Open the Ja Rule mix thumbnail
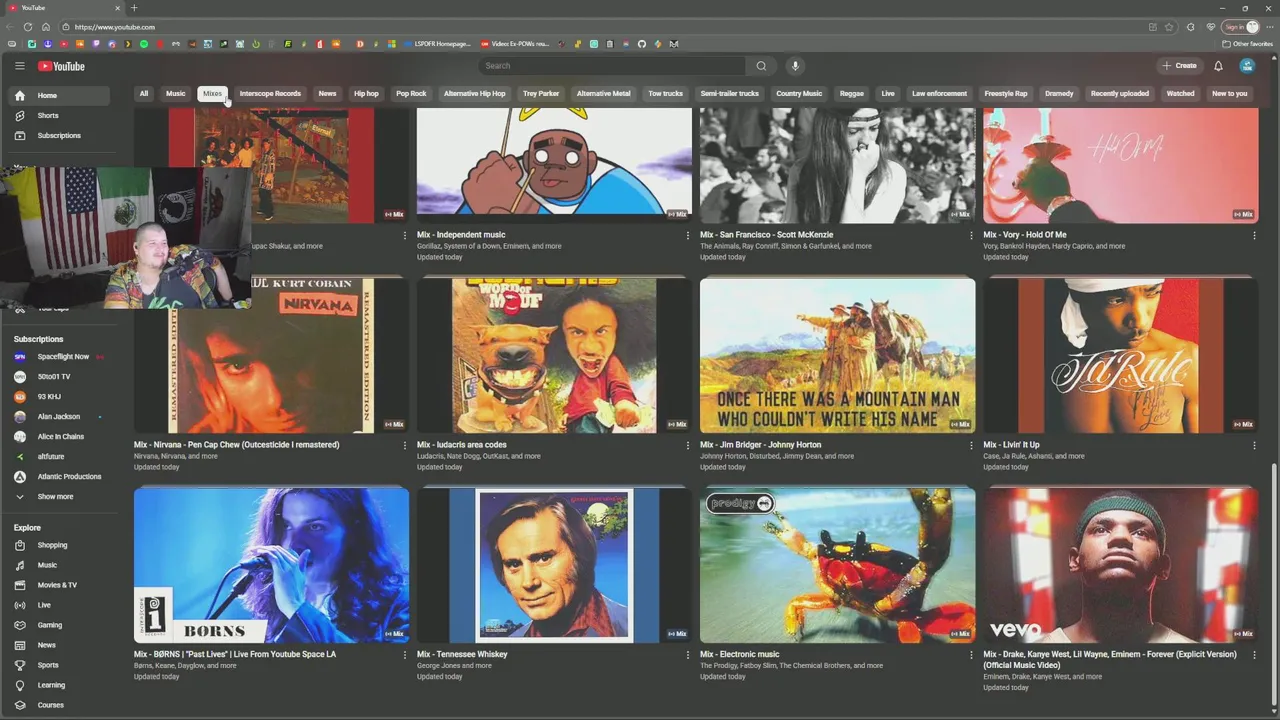The width and height of the screenshot is (1280, 720). 1120,355
